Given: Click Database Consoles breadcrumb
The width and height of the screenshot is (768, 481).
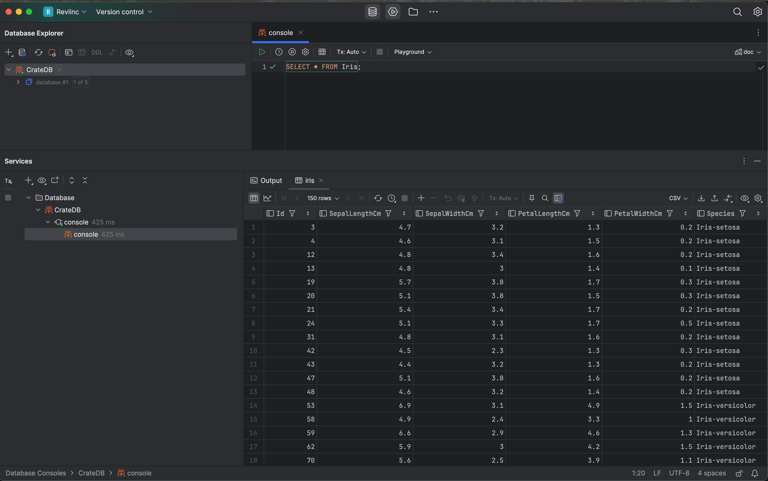Looking at the screenshot, I should coord(35,473).
